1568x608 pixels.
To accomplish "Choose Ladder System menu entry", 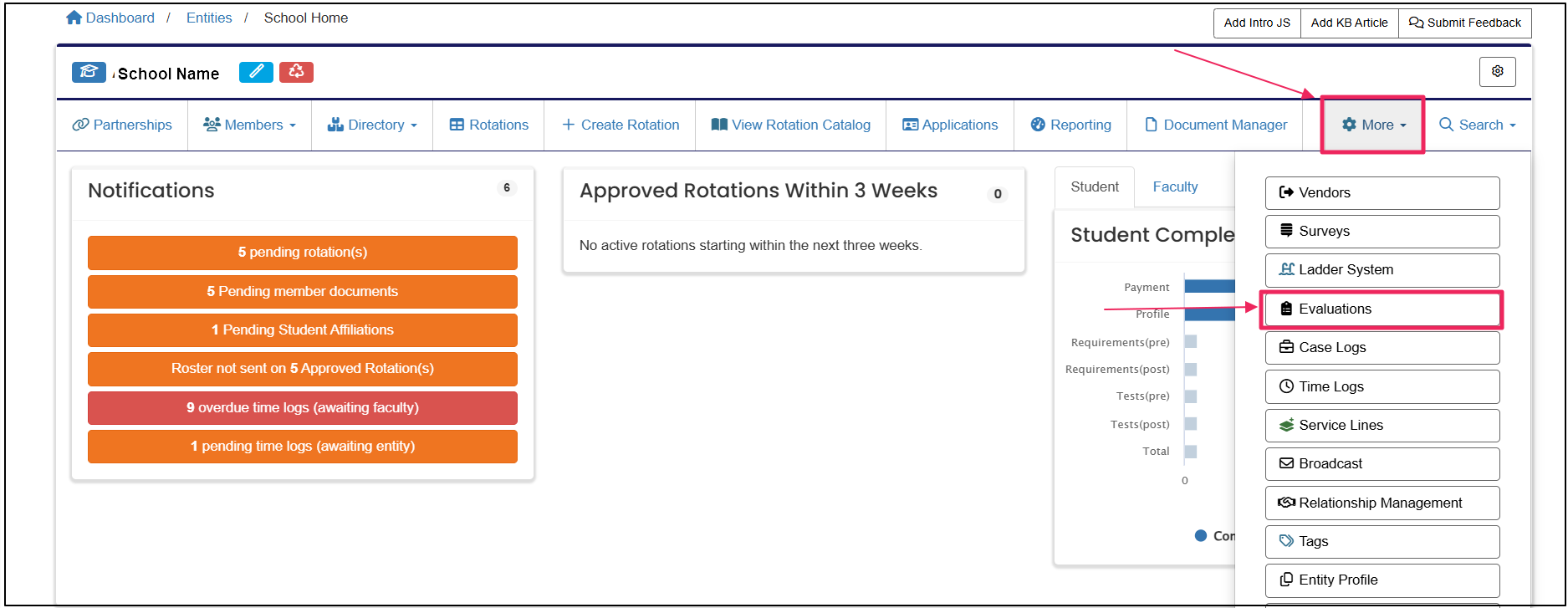I will pyautogui.click(x=1382, y=269).
